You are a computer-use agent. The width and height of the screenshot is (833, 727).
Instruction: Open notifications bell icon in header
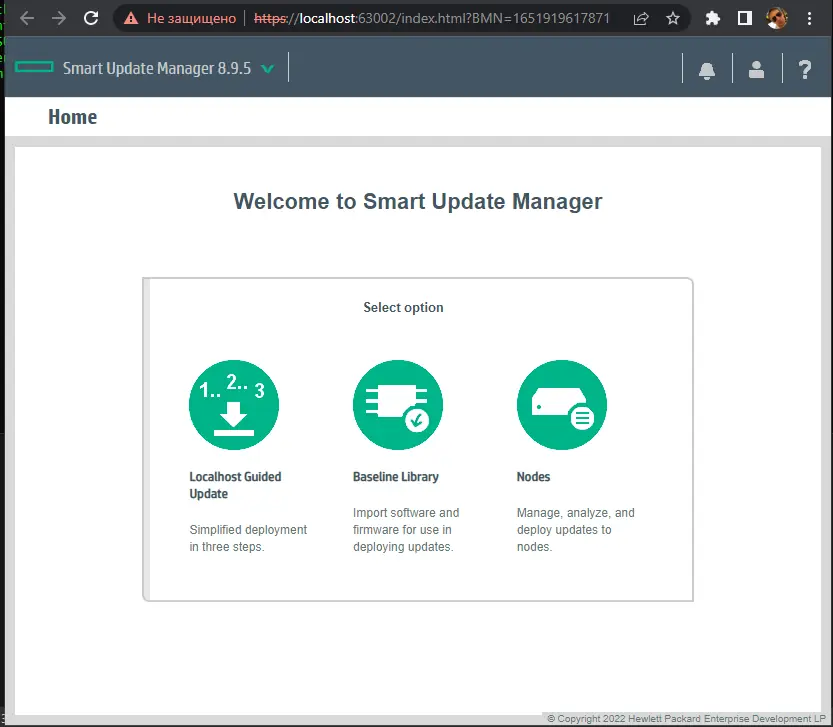pyautogui.click(x=707, y=70)
